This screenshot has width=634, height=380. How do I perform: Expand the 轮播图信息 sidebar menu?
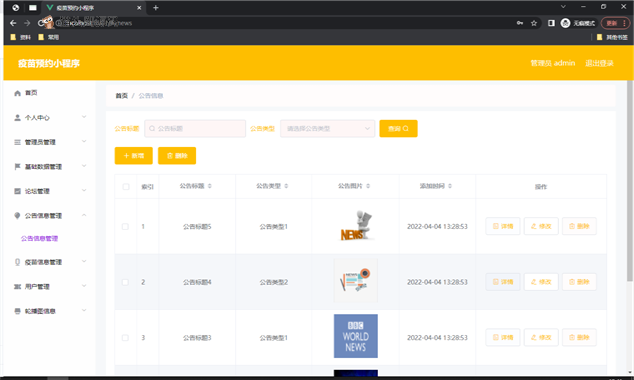49,311
